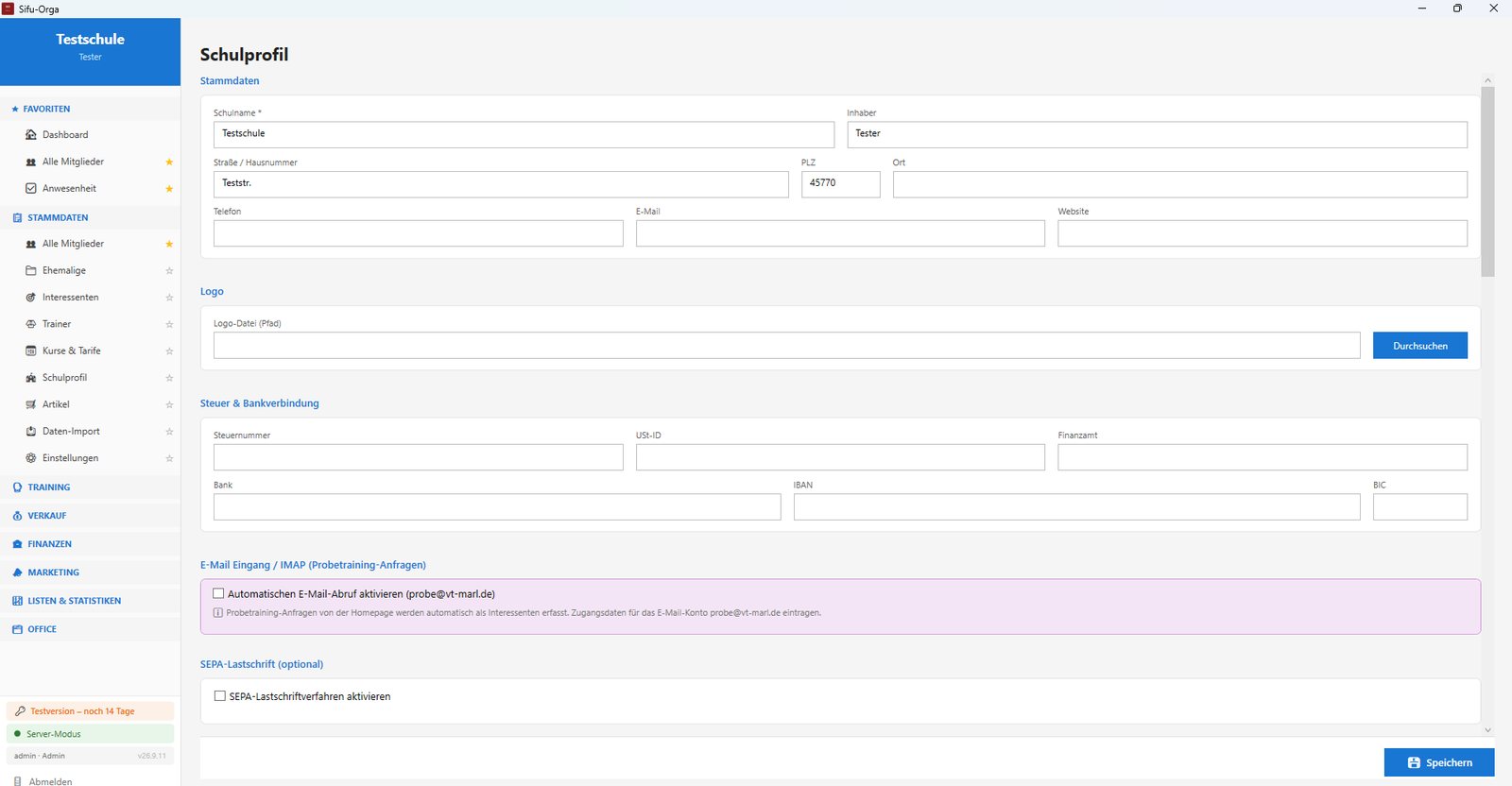Toggle favorite star next to Ehemalige
The image size is (1512, 786).
(169, 271)
